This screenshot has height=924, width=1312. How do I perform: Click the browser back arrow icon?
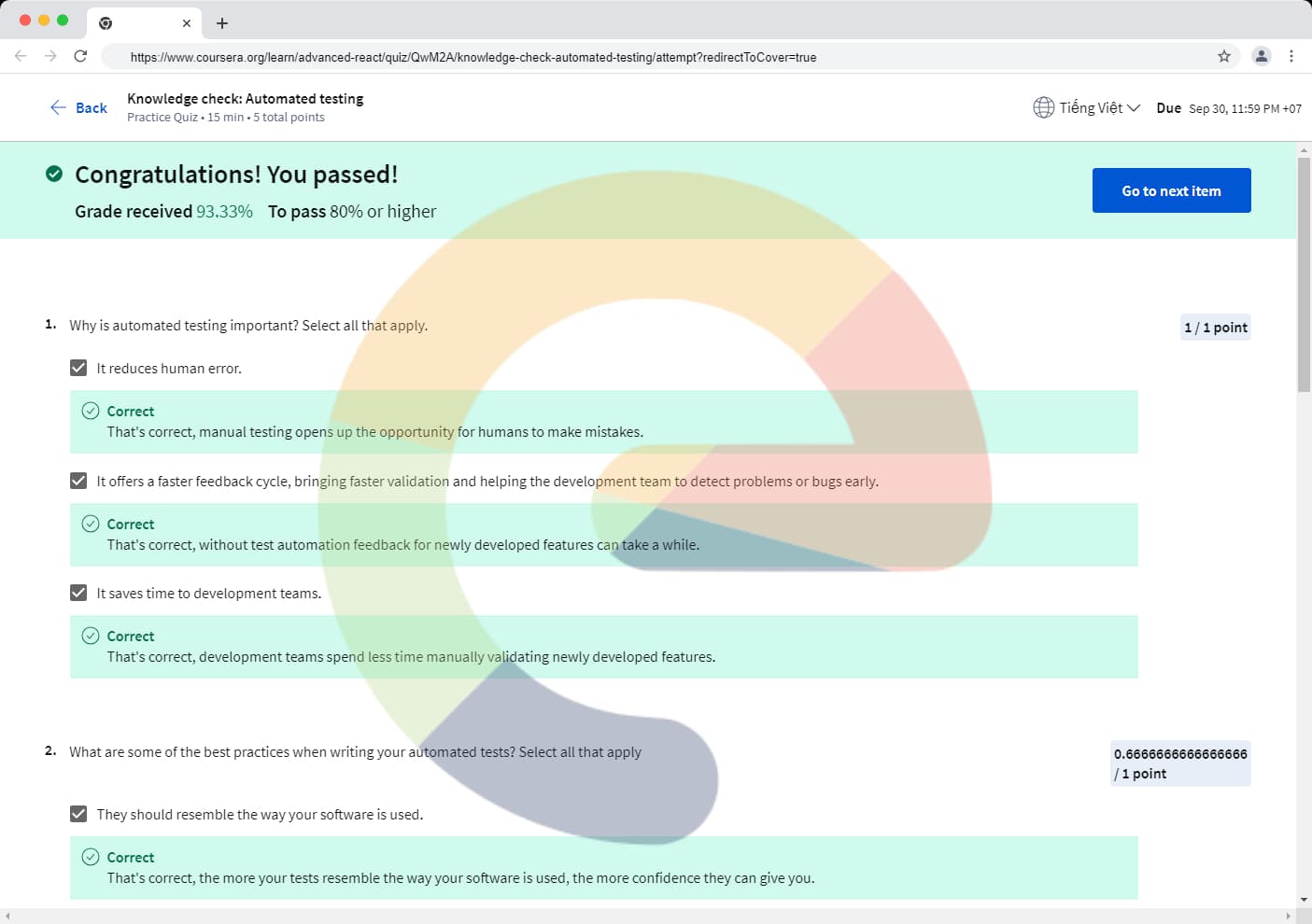pyautogui.click(x=21, y=56)
